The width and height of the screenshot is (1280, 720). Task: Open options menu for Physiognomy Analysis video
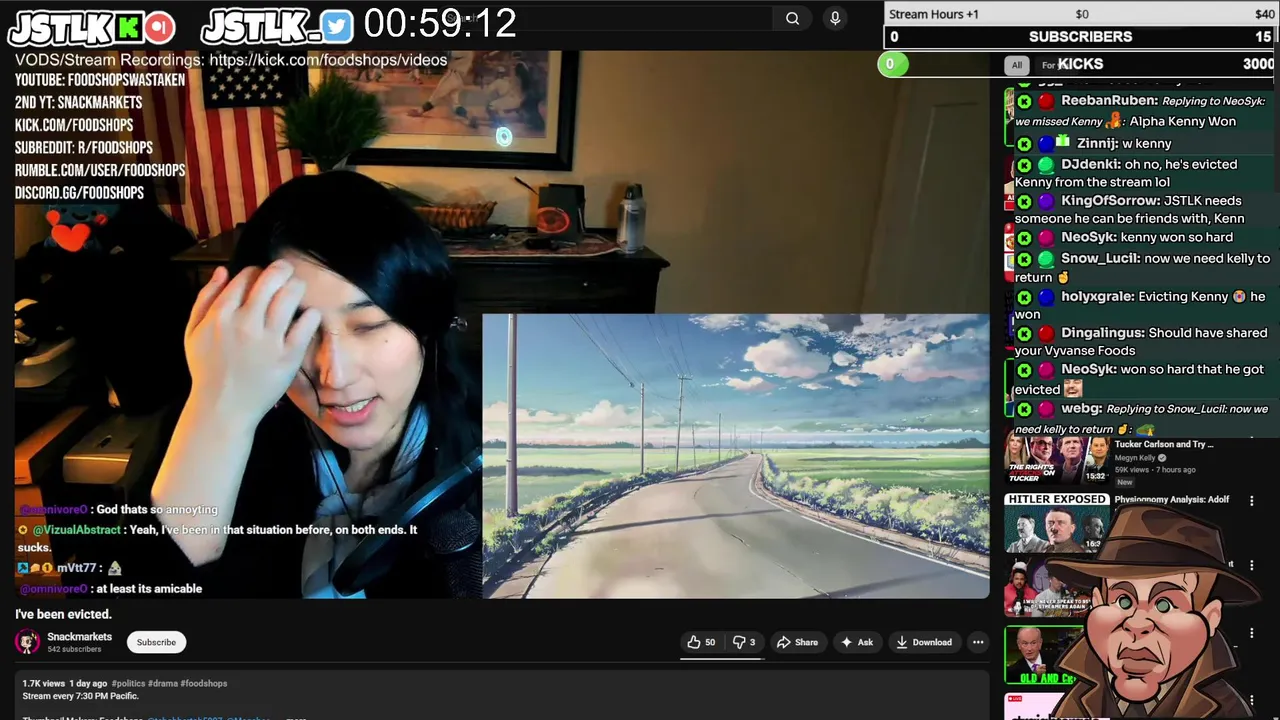pyautogui.click(x=1251, y=501)
